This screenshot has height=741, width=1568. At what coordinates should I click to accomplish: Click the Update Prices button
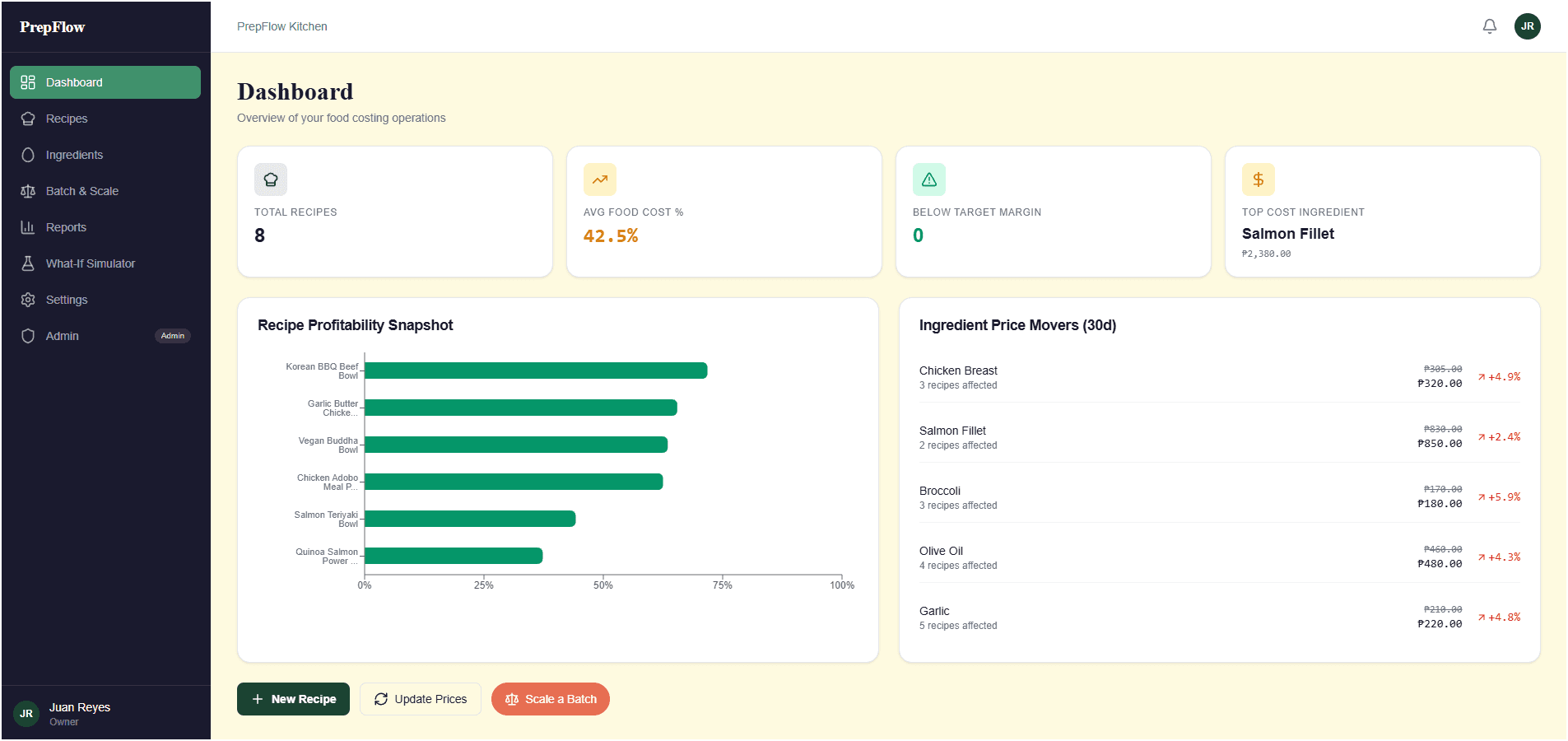420,699
